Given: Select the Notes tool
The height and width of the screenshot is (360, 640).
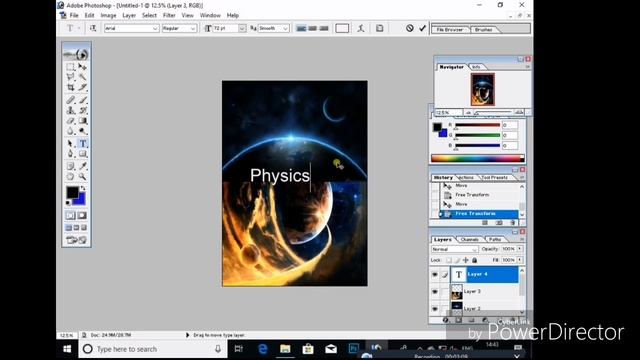Looking at the screenshot, I should 70,166.
